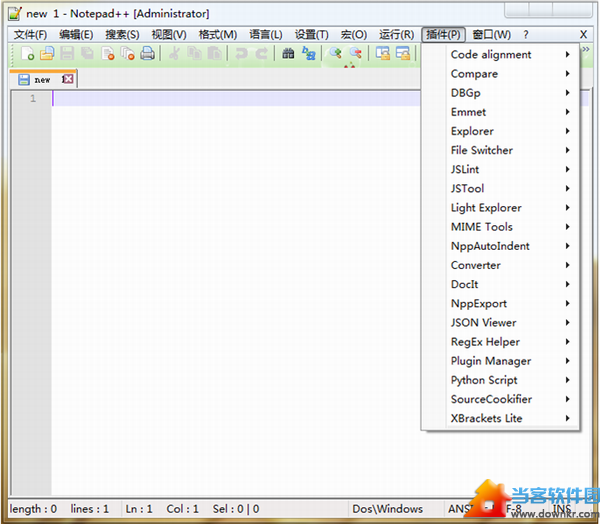Close the new 1 document tab
600x524 pixels.
click(x=68, y=79)
